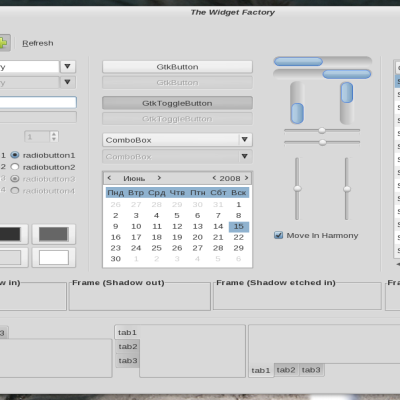The image size is (400, 400).
Task: Click the Сбт weekday header
Action: tap(218, 193)
